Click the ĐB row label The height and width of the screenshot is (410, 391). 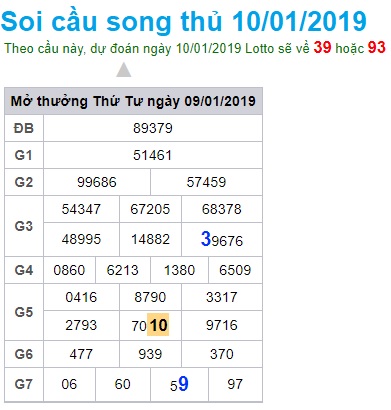pos(24,128)
